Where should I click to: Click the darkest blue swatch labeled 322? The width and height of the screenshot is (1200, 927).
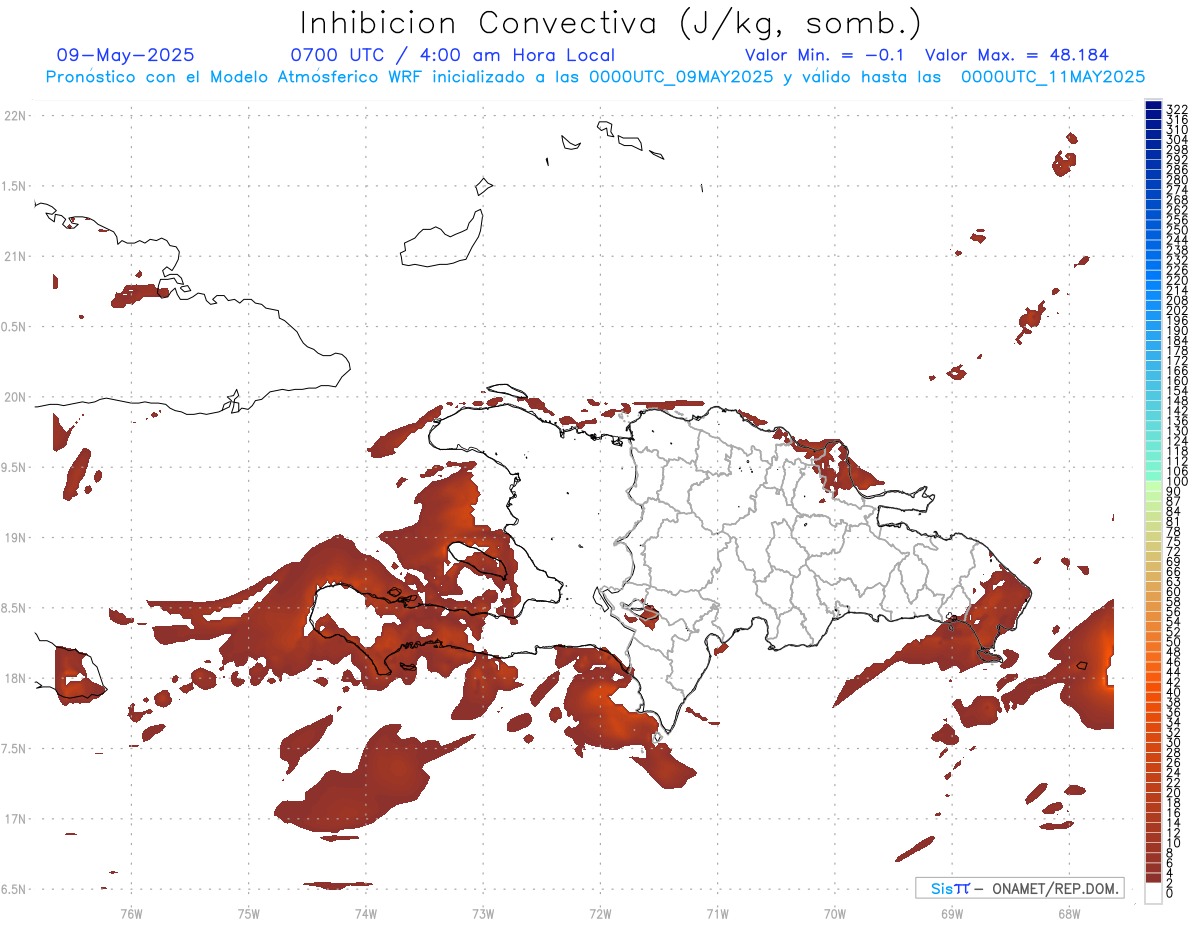point(1153,106)
